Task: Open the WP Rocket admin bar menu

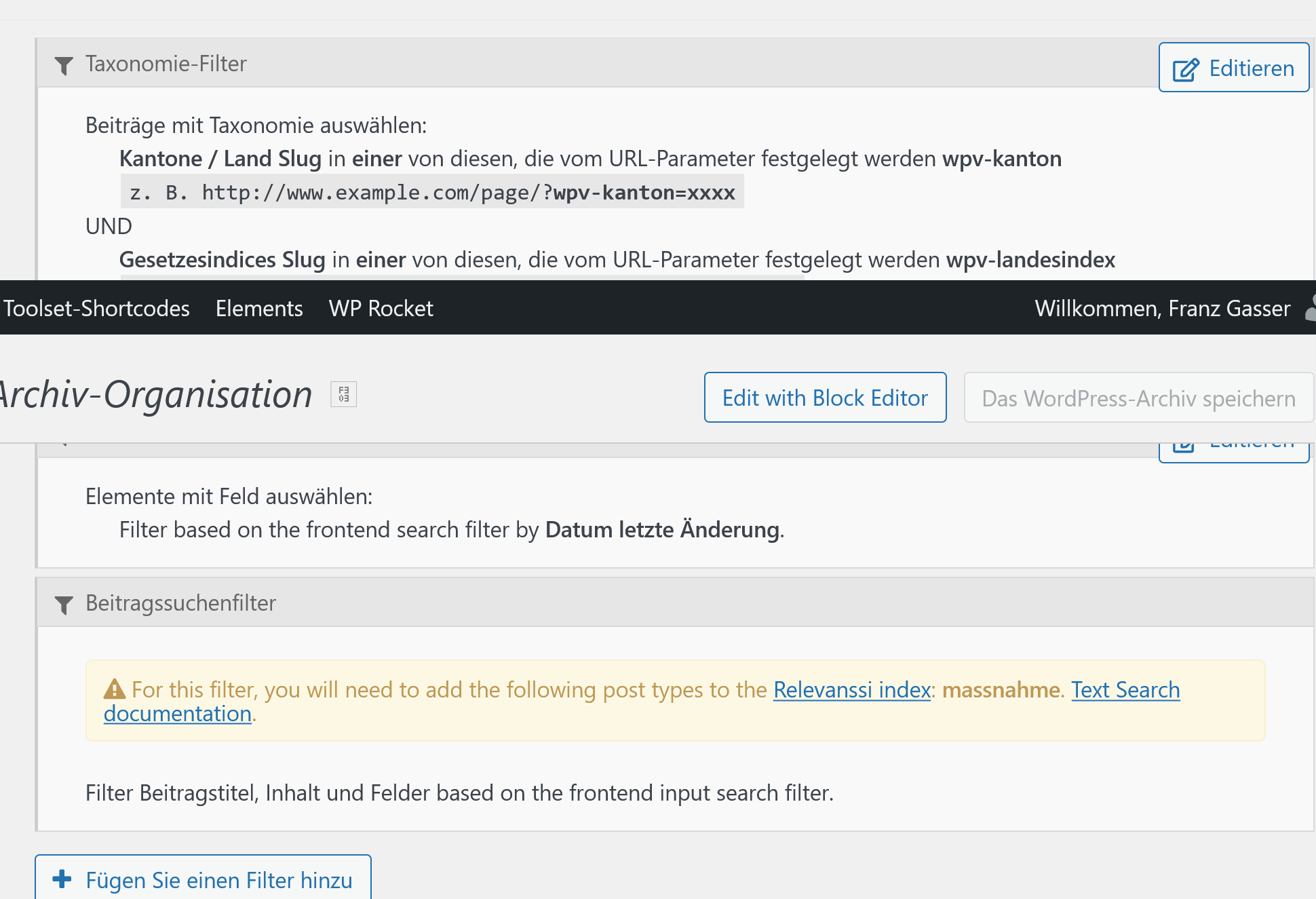Action: (381, 308)
